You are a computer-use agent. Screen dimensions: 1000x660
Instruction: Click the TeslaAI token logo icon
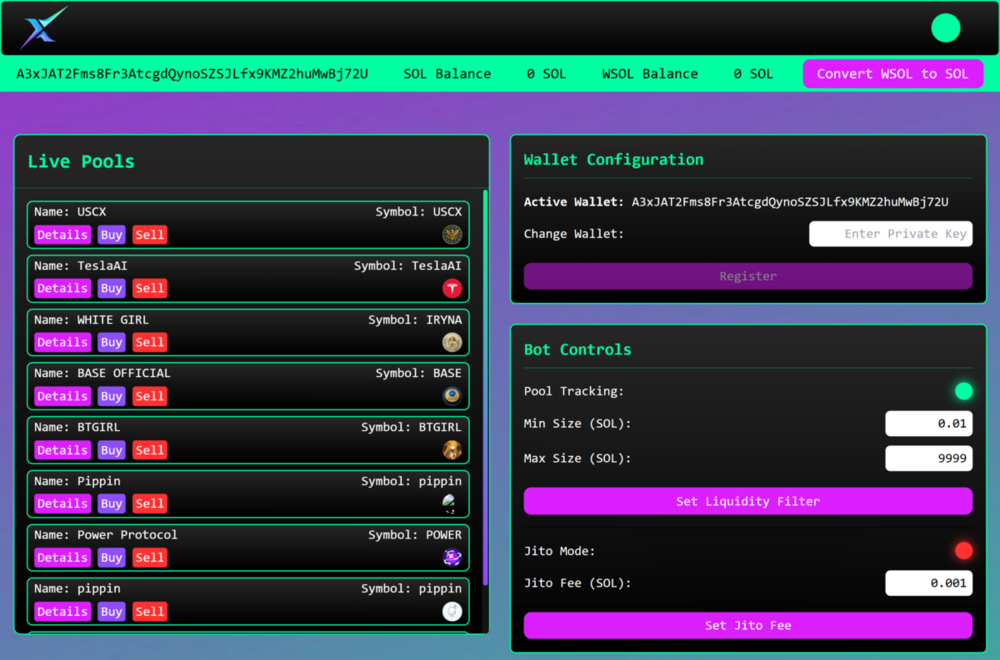(453, 286)
